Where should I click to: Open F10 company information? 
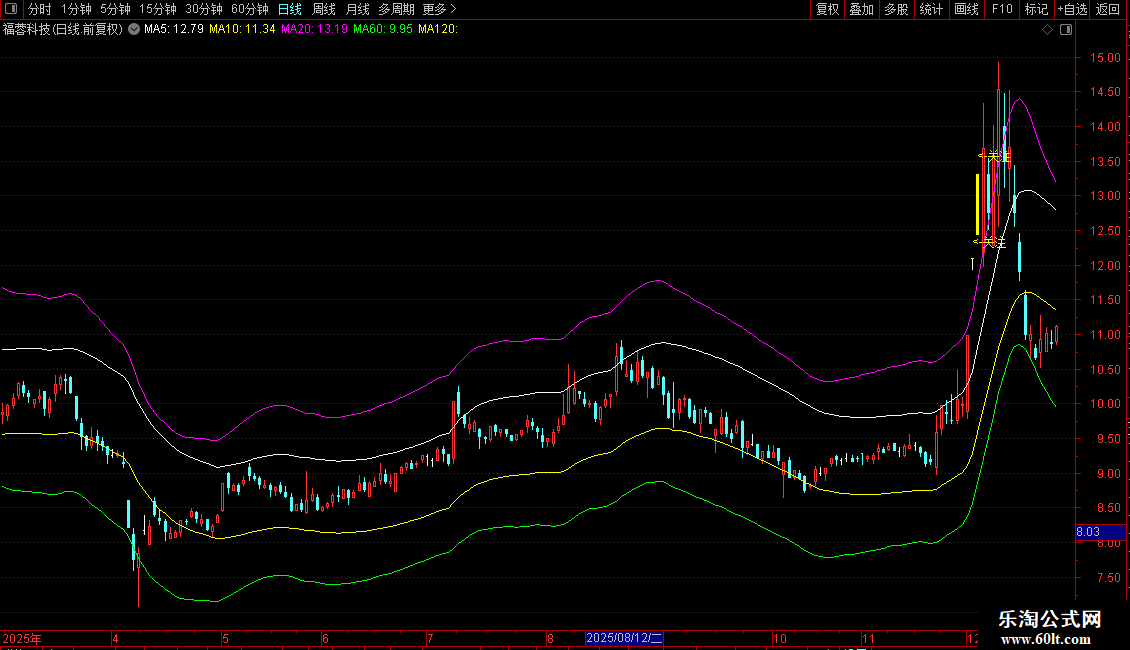point(1001,9)
